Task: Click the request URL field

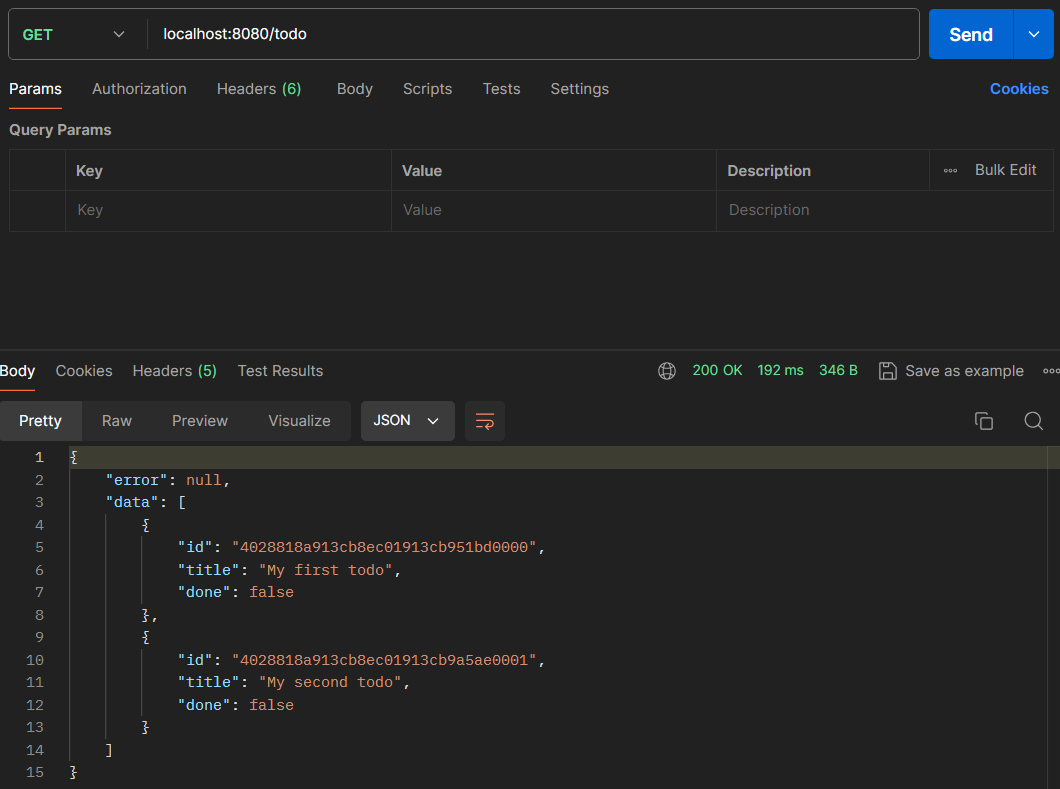Action: pyautogui.click(x=533, y=34)
